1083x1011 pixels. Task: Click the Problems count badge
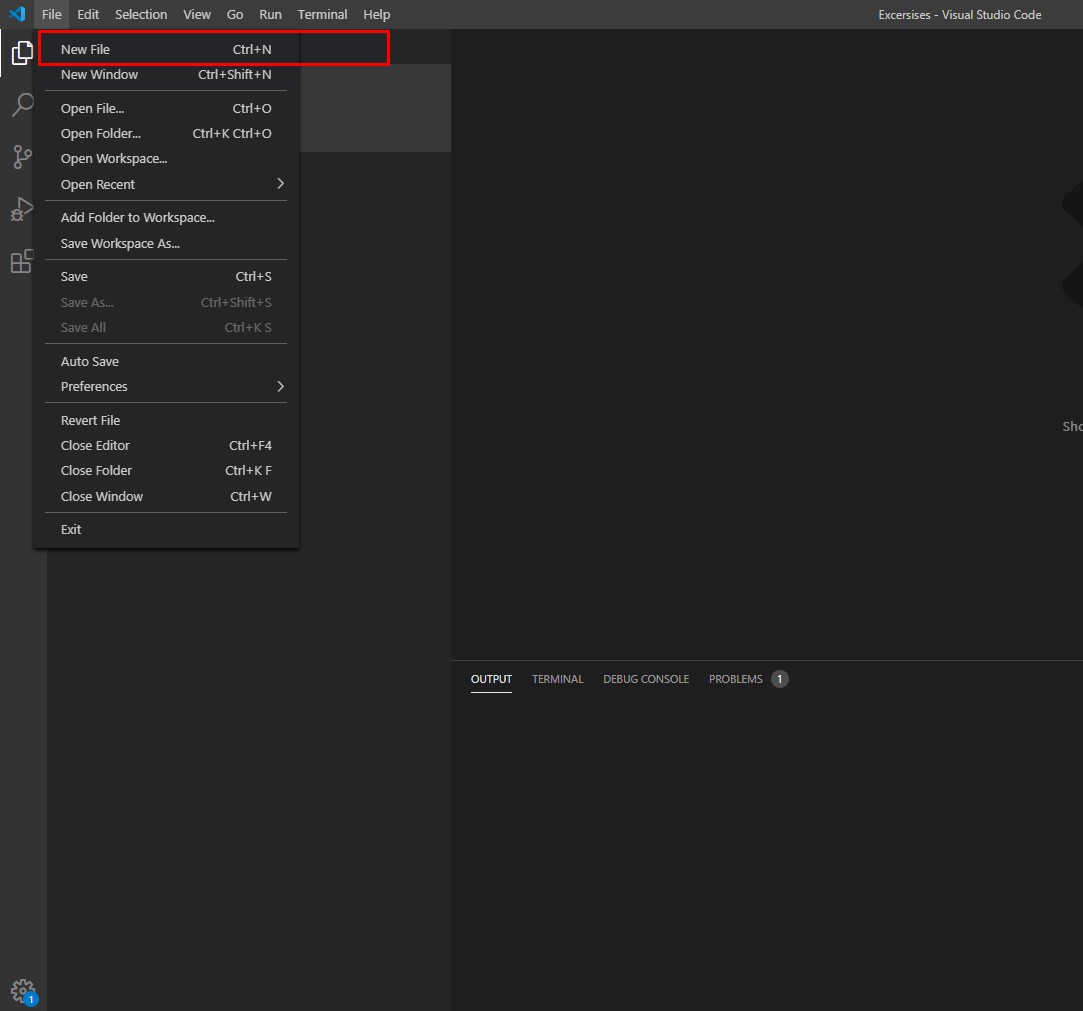tap(779, 678)
